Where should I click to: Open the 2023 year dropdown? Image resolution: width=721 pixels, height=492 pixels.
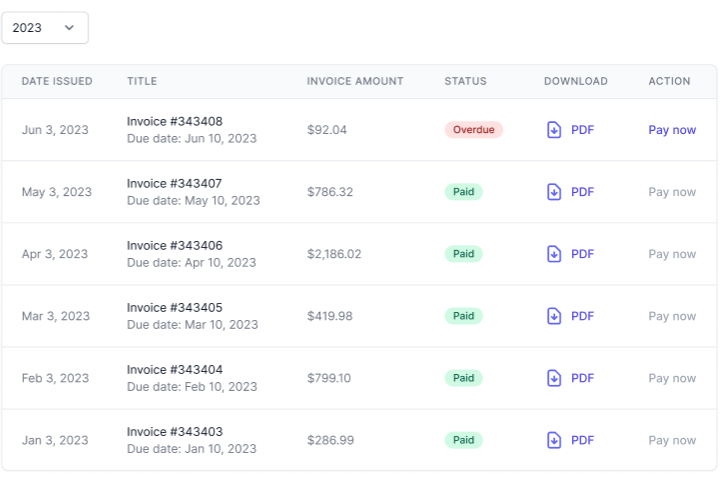(45, 28)
